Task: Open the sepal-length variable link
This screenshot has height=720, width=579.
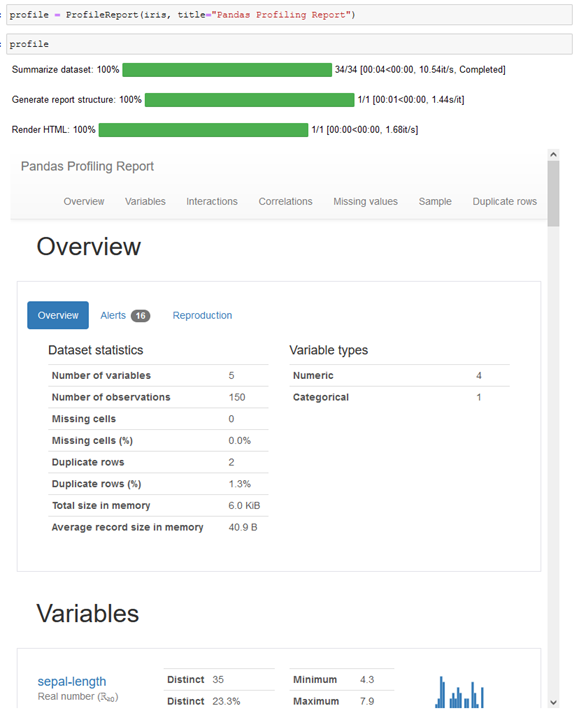Action: click(x=72, y=681)
